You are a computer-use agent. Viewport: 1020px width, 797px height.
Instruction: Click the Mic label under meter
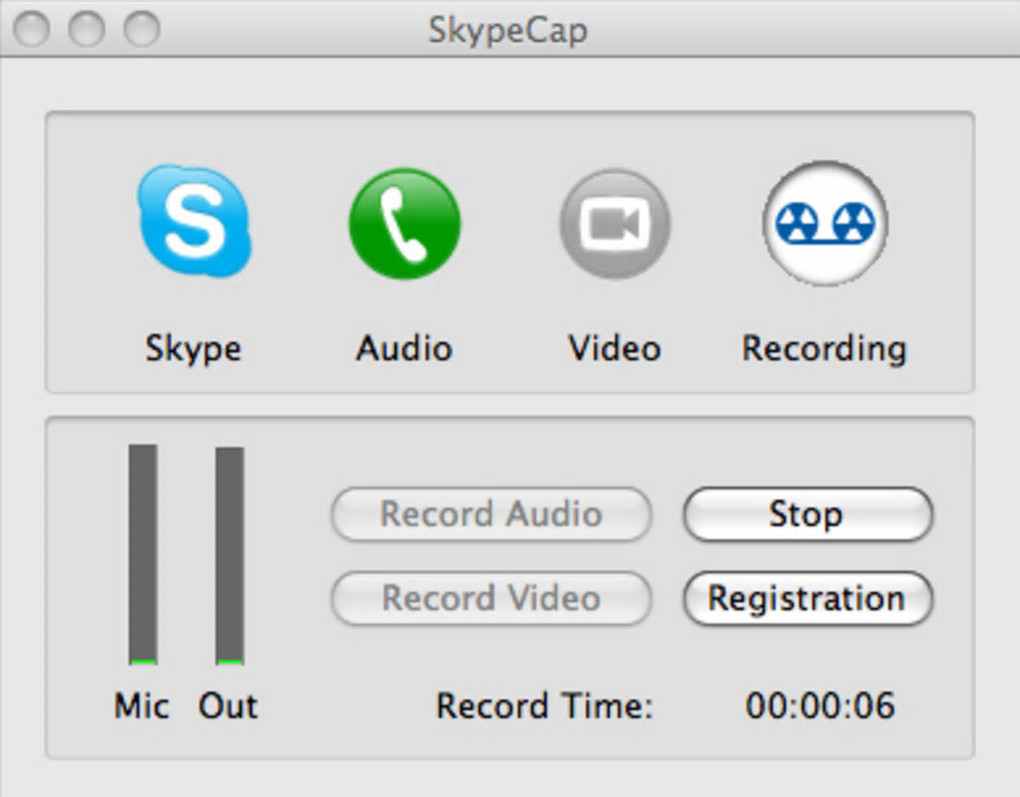142,706
